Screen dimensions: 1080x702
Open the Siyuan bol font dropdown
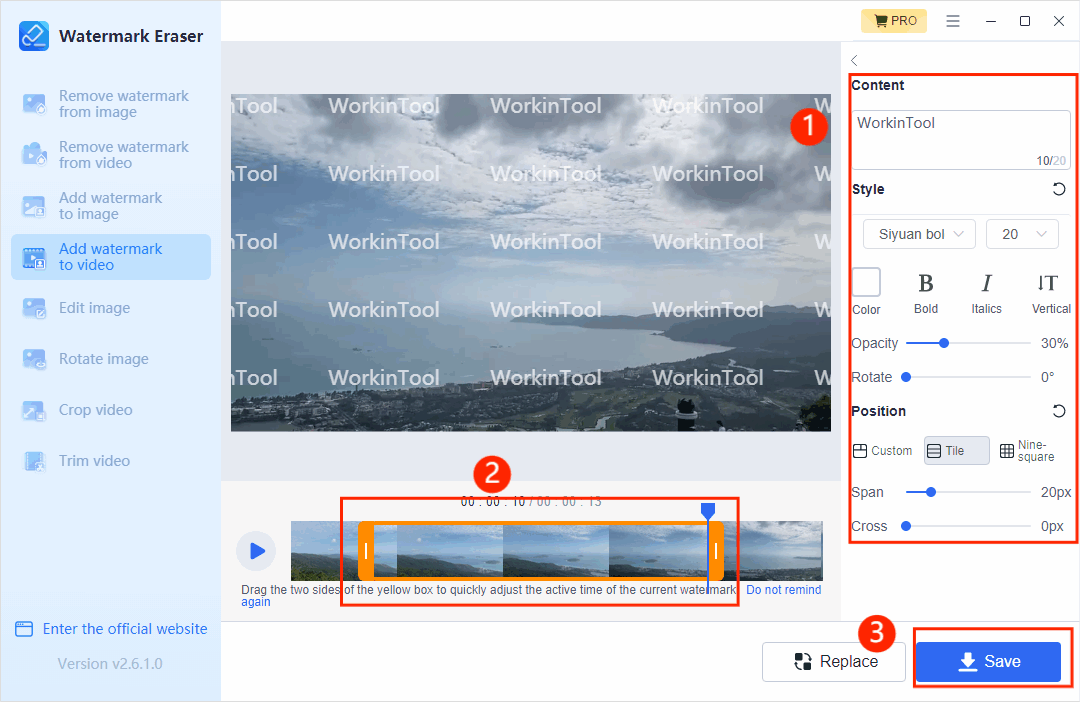[x=919, y=234]
